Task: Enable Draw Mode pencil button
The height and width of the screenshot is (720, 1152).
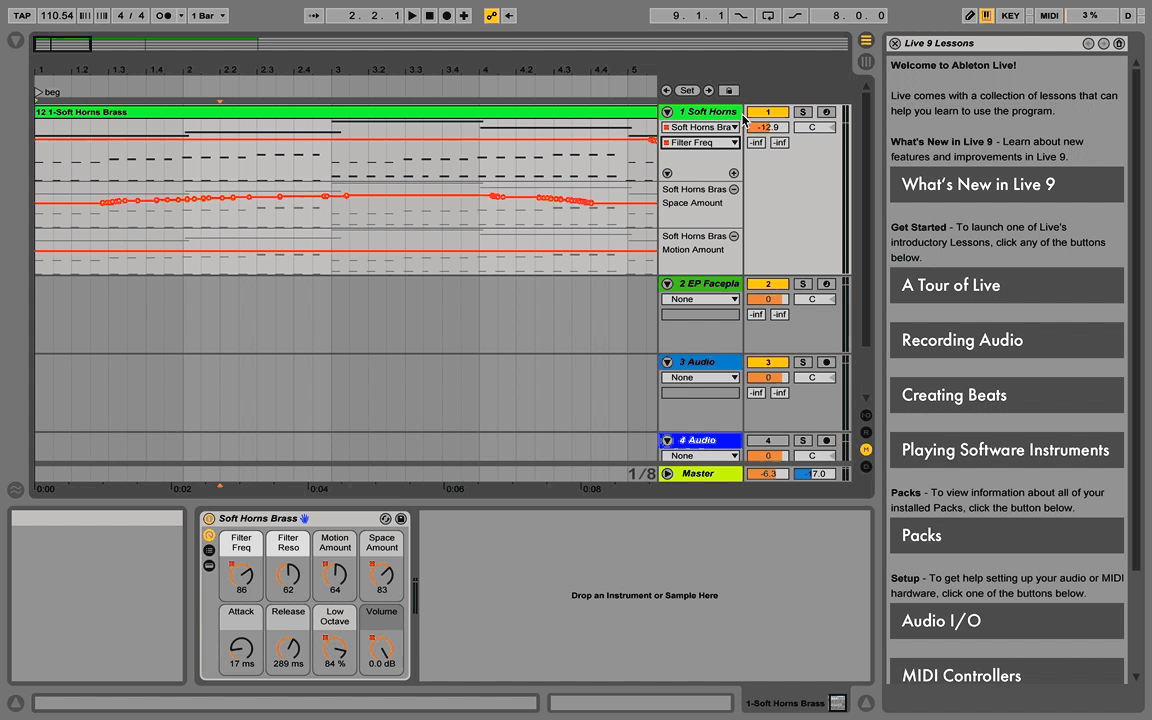Action: click(x=970, y=15)
